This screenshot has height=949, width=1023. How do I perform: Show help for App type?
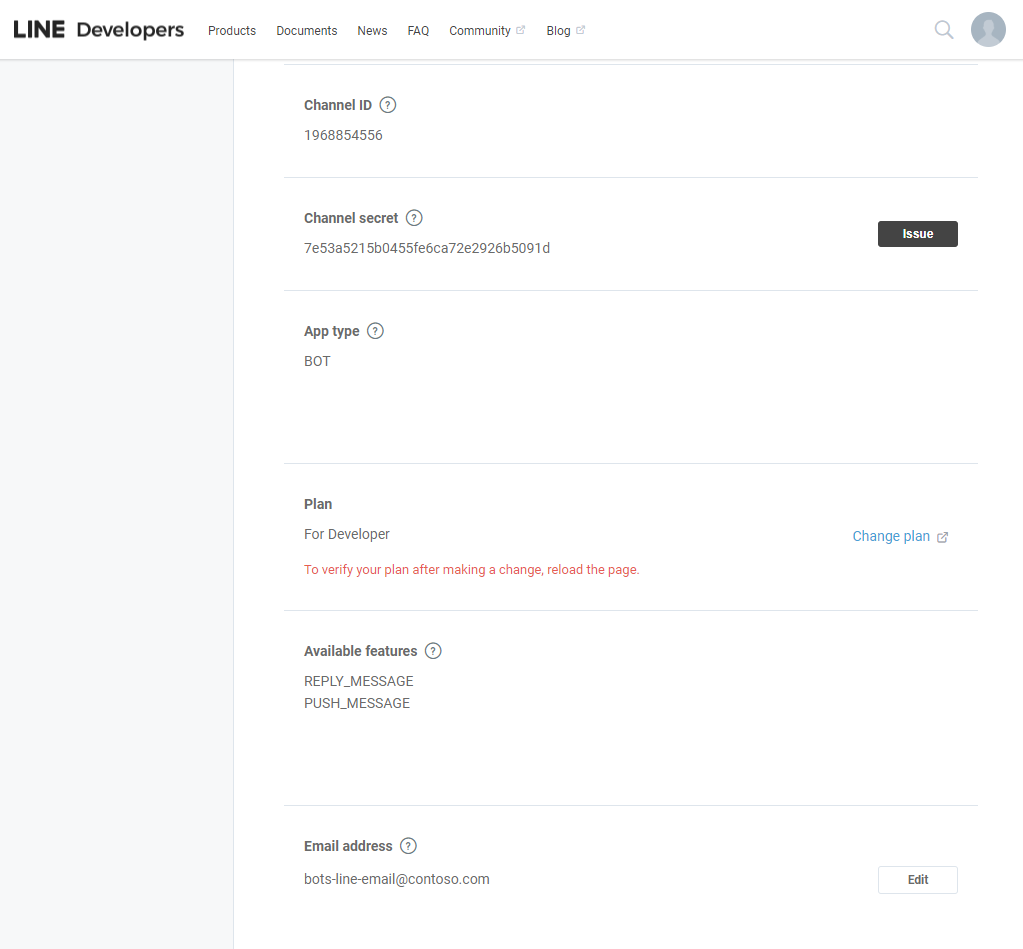coord(375,331)
